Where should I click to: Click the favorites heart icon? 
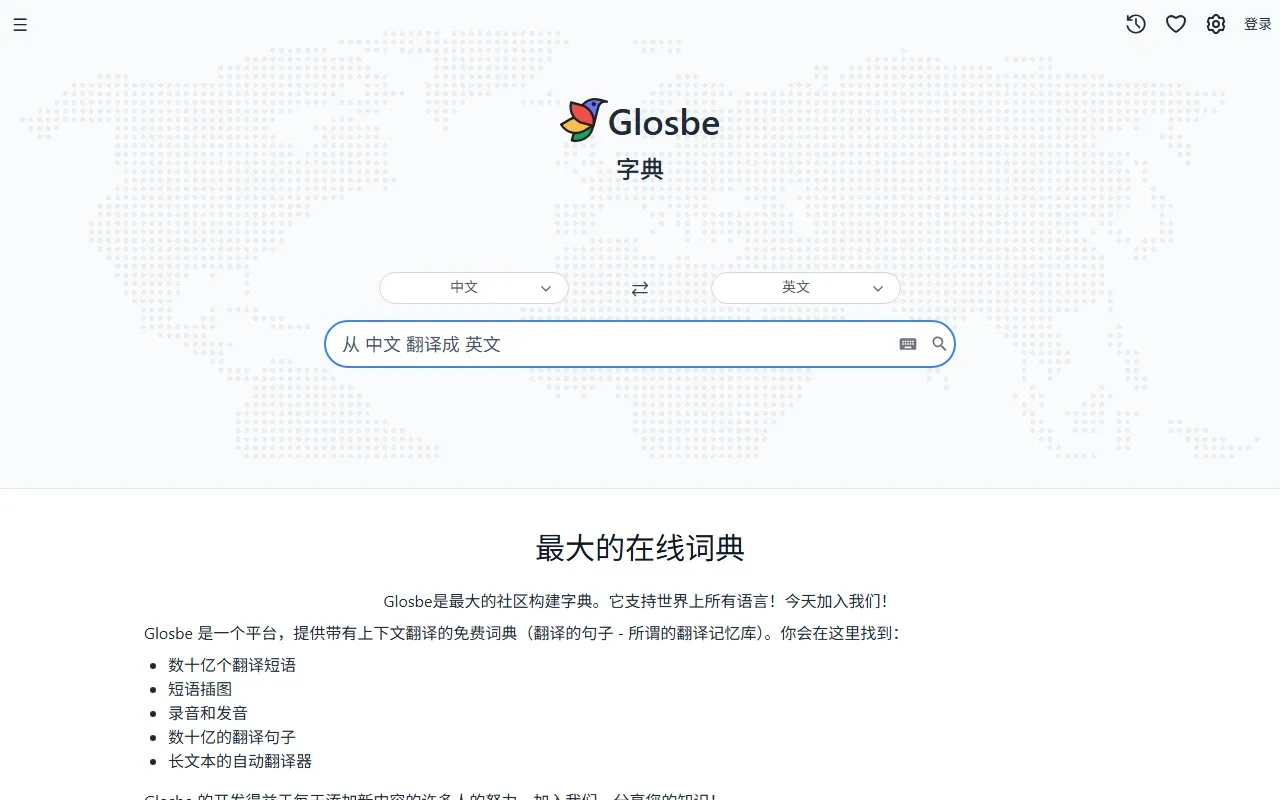[x=1175, y=24]
